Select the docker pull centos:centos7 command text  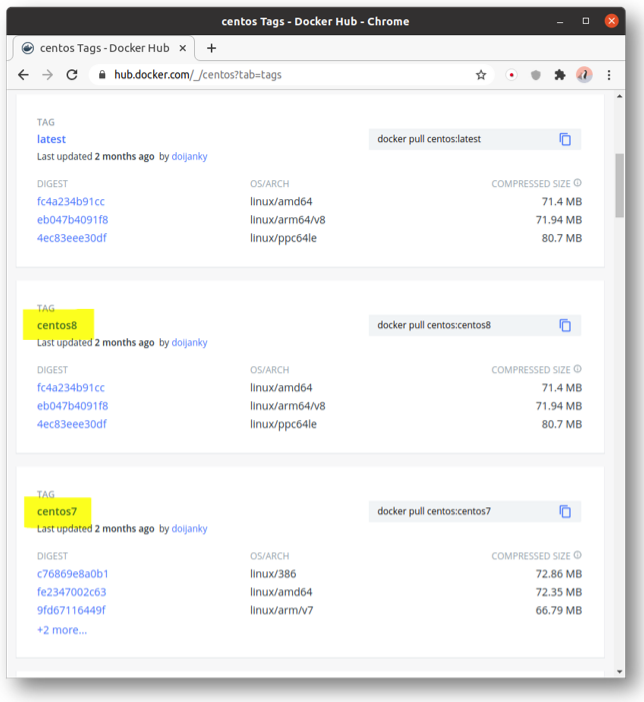pos(434,511)
